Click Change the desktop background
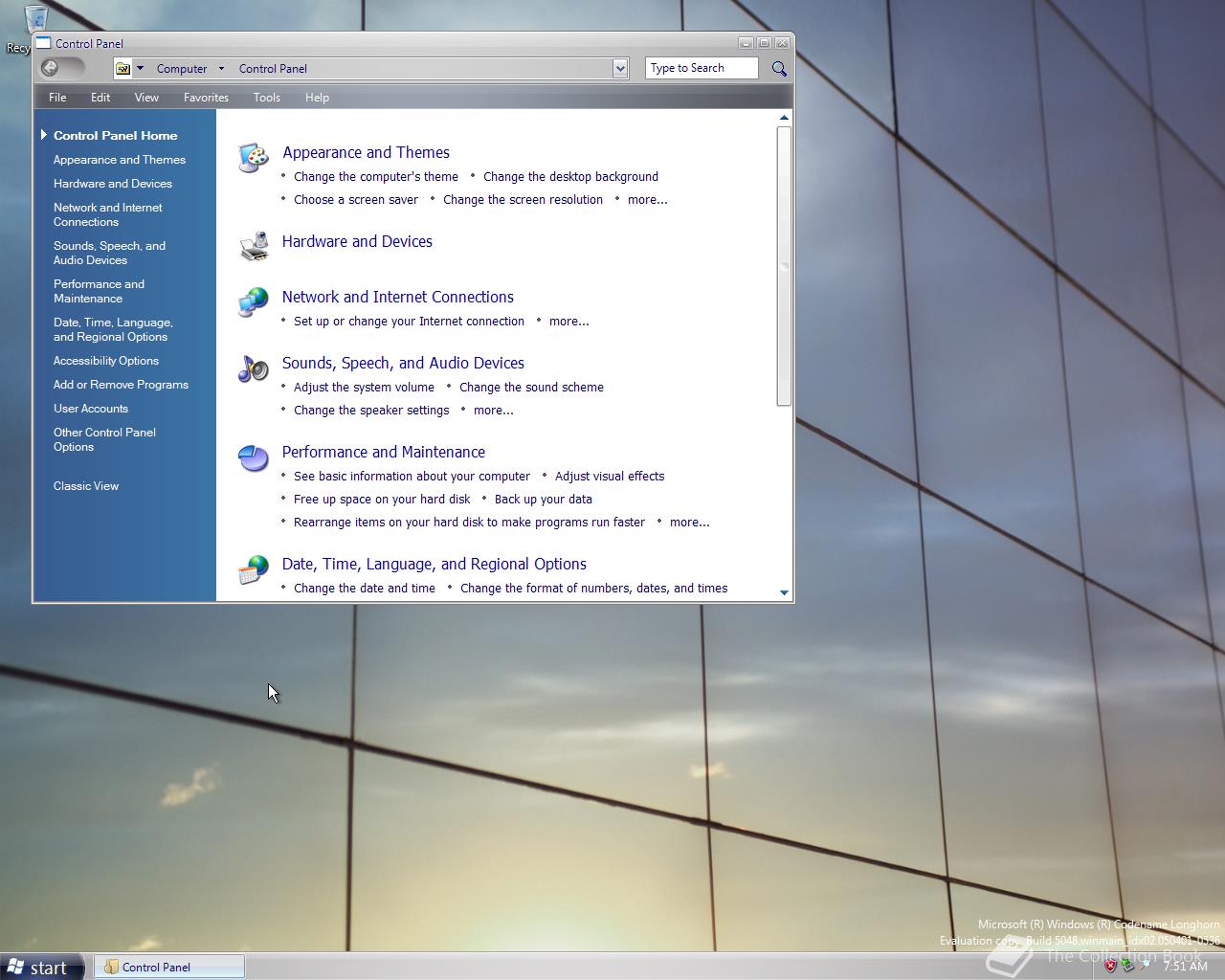Image resolution: width=1225 pixels, height=980 pixels. tap(570, 177)
